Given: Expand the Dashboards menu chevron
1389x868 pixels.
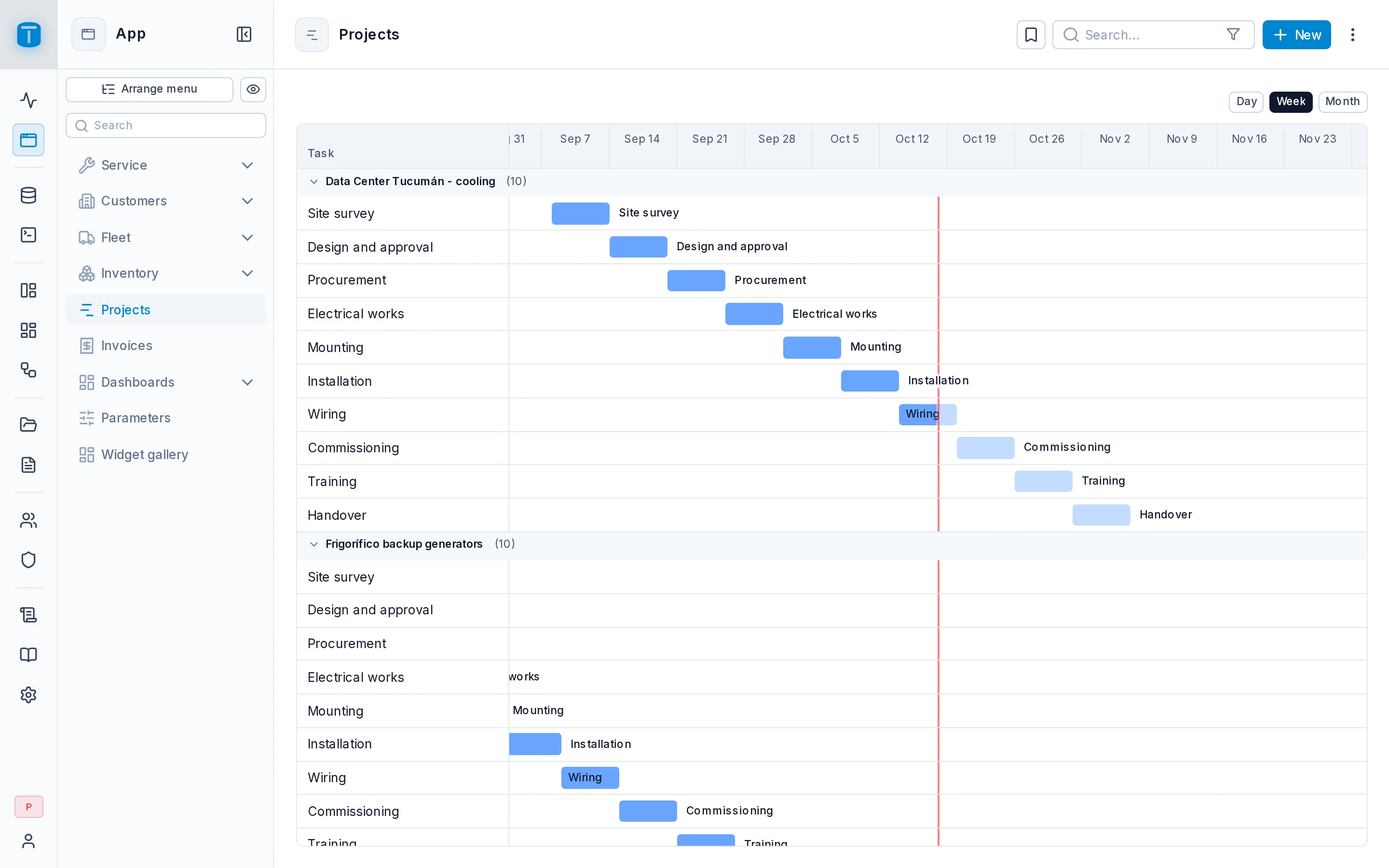Looking at the screenshot, I should 247,382.
